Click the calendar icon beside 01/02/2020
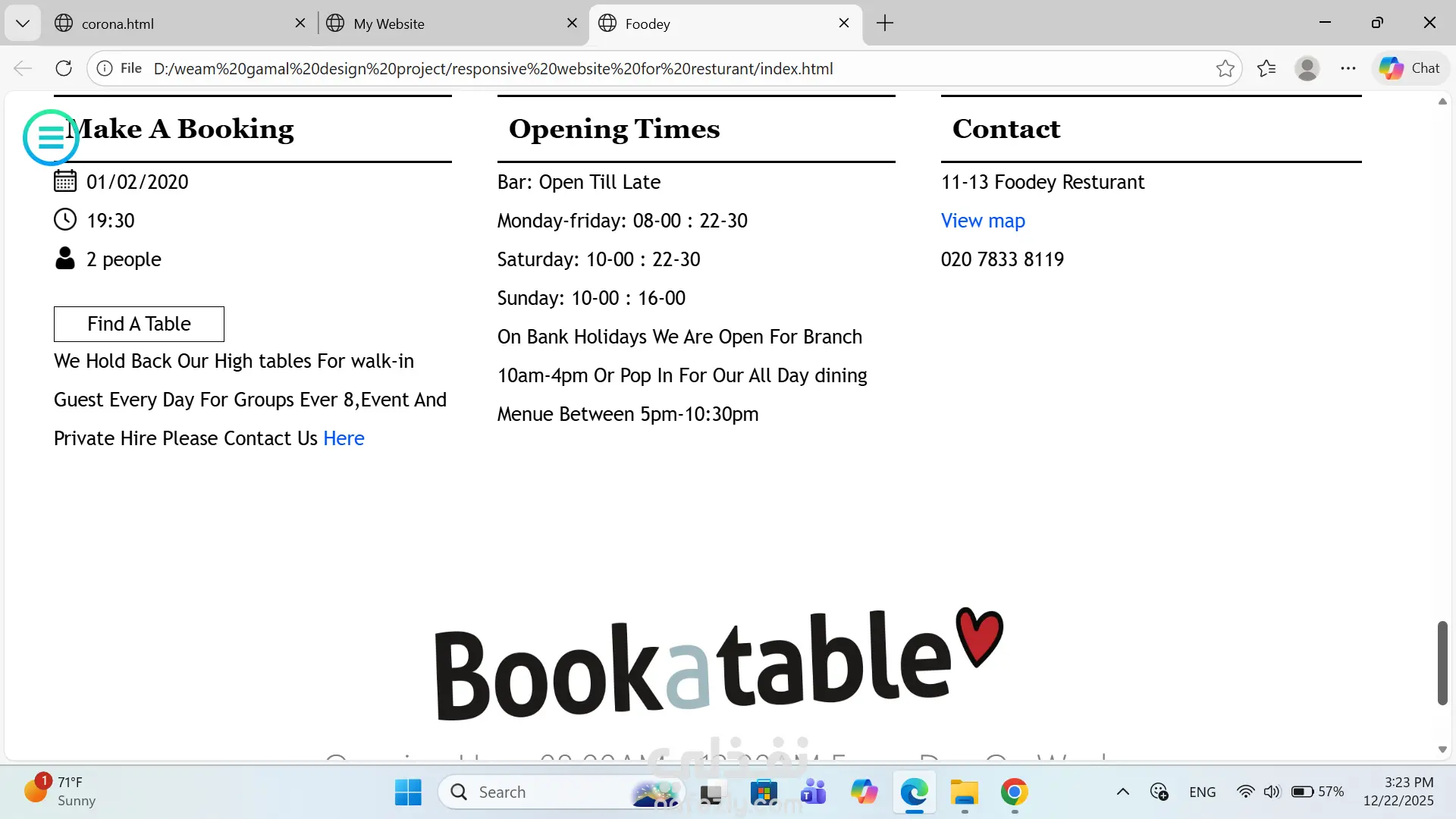This screenshot has height=819, width=1456. pyautogui.click(x=65, y=181)
